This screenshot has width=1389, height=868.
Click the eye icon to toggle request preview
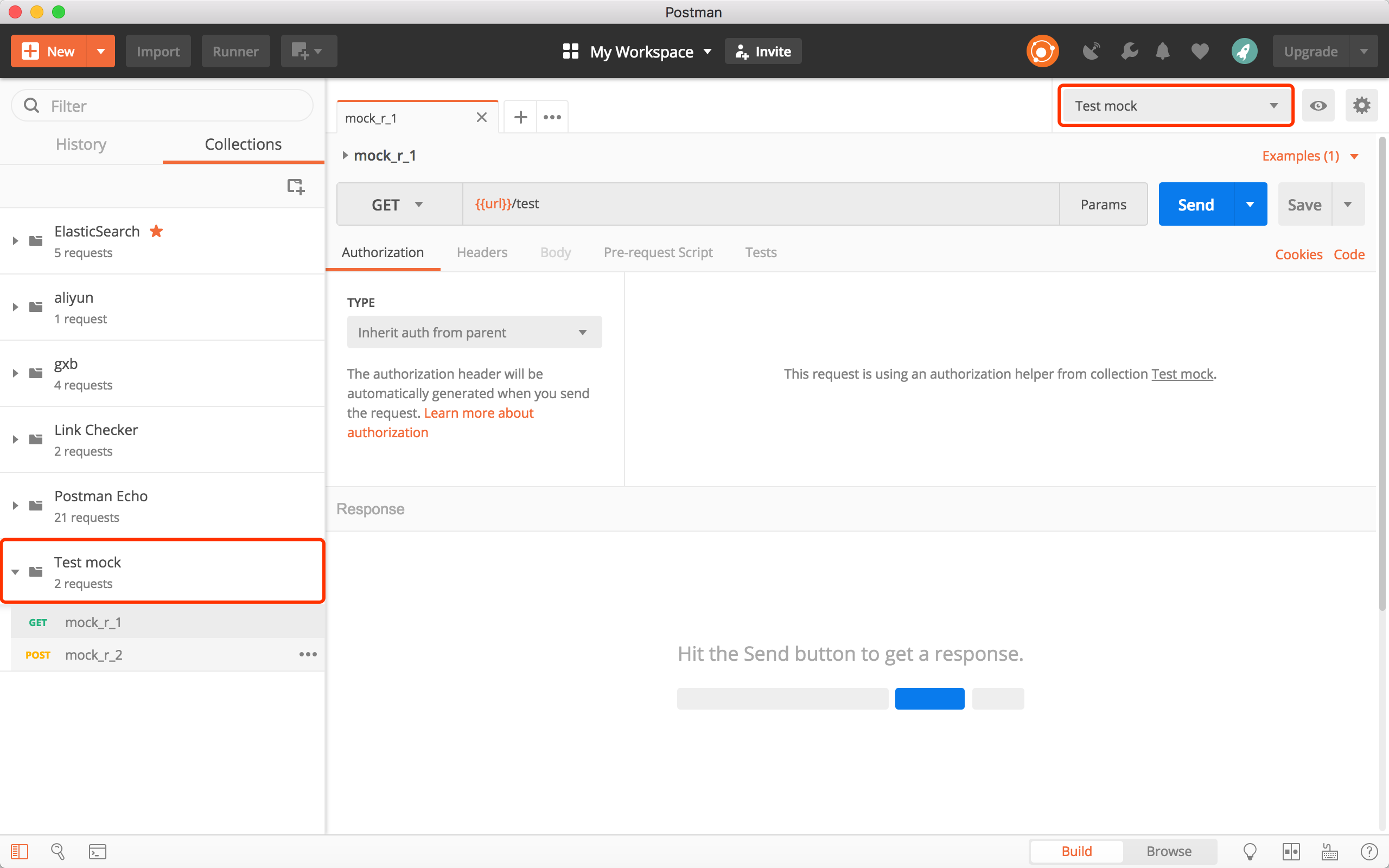point(1318,105)
